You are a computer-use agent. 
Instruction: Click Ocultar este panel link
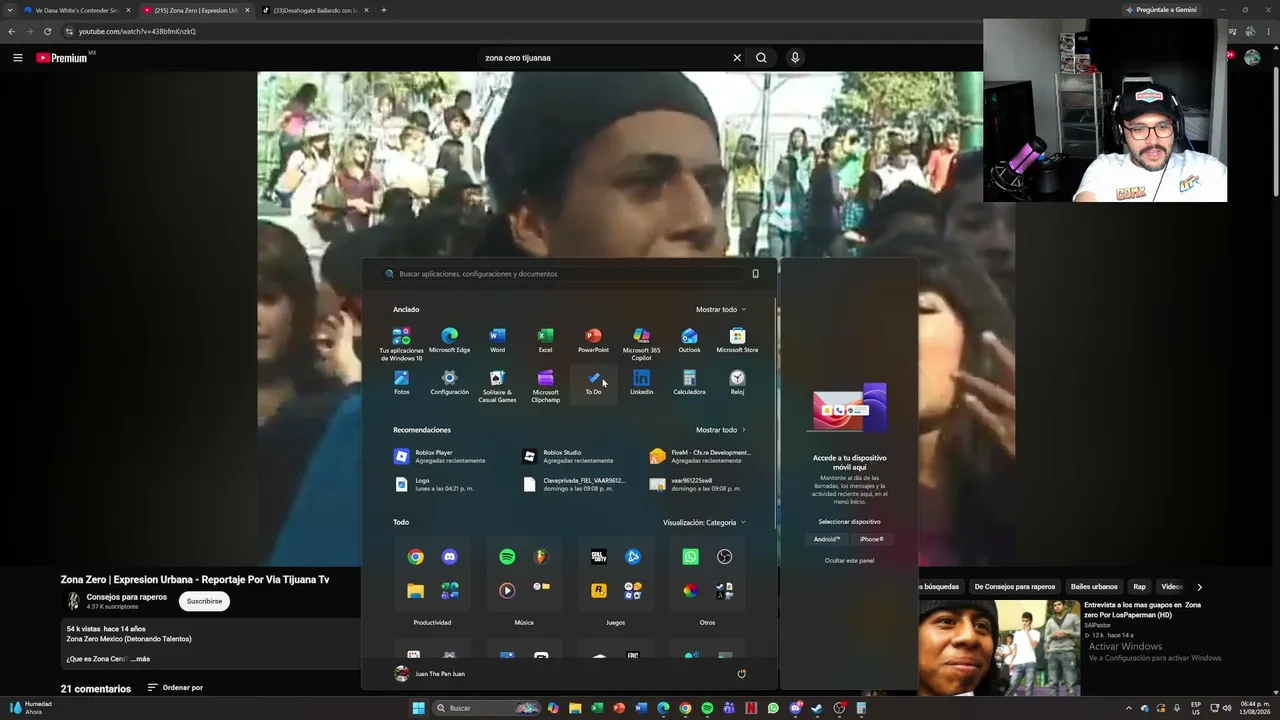pos(849,561)
